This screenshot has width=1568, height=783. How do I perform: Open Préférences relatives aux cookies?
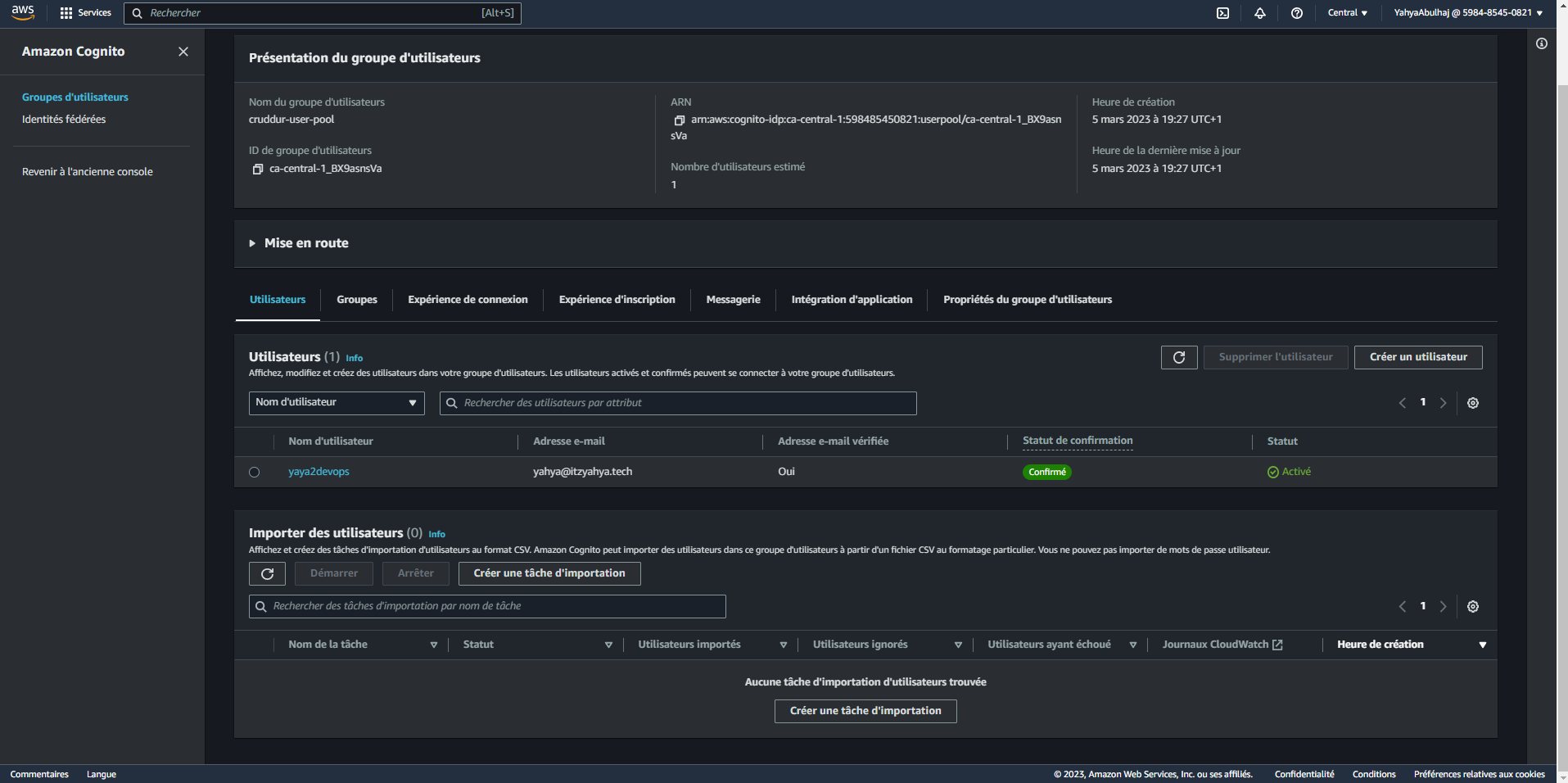pyautogui.click(x=1480, y=775)
